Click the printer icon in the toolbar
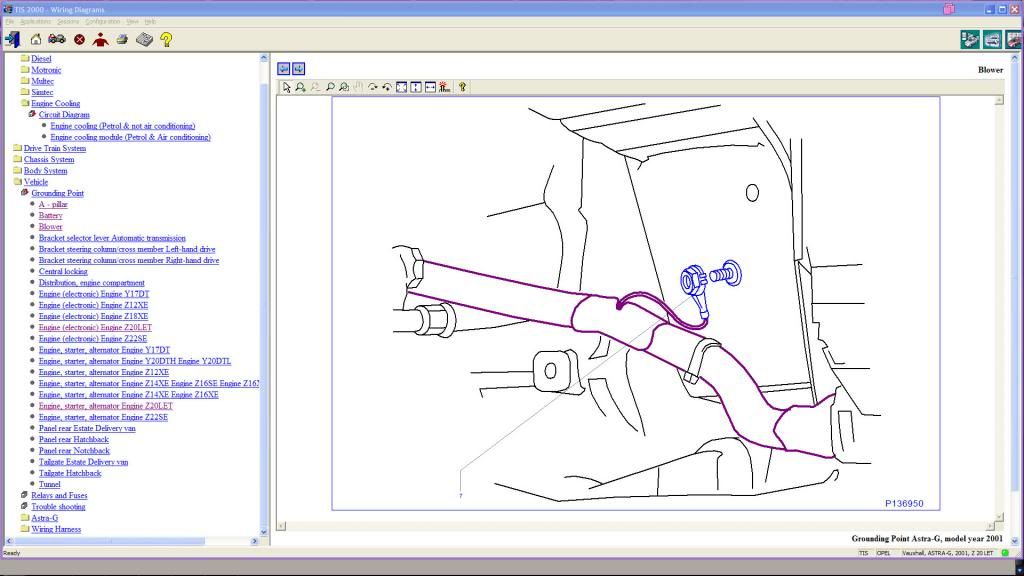 click(x=122, y=39)
